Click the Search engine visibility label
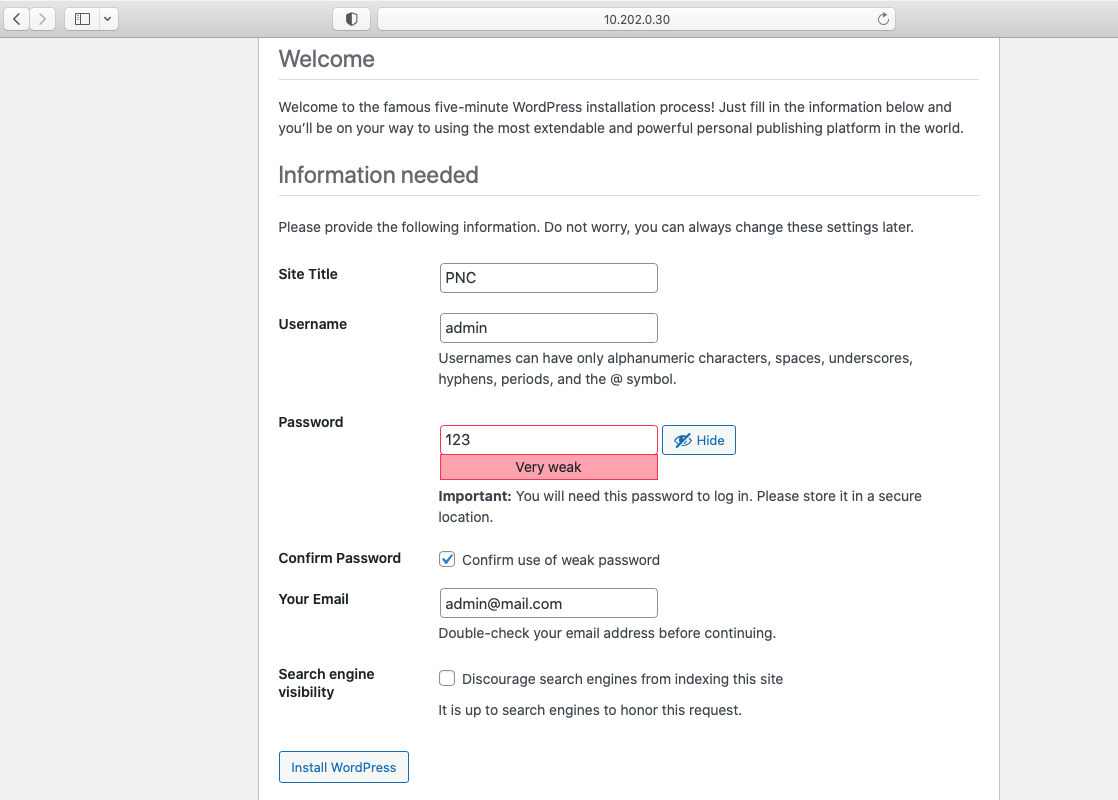The width and height of the screenshot is (1118, 800). point(326,683)
